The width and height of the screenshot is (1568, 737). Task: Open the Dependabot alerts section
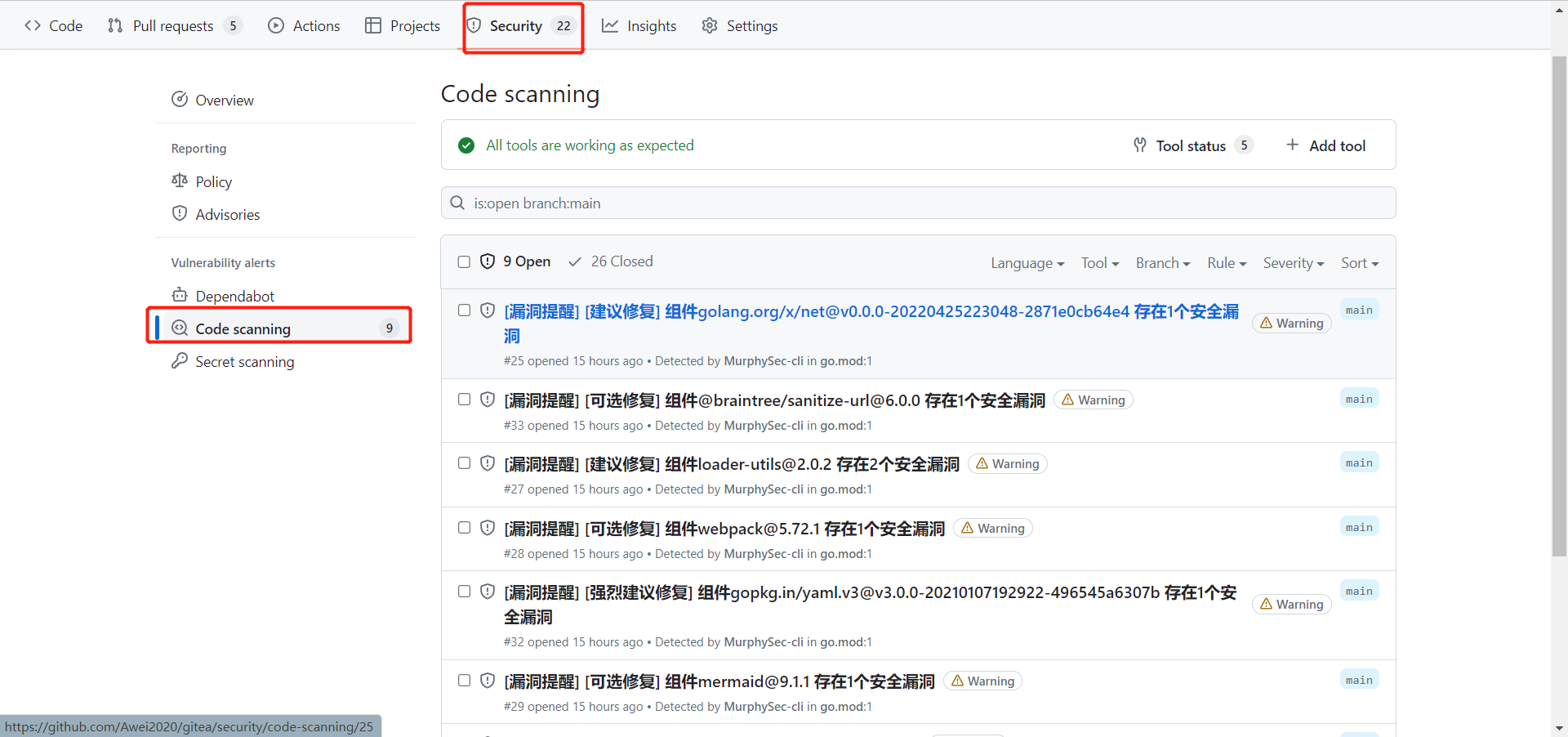point(234,295)
